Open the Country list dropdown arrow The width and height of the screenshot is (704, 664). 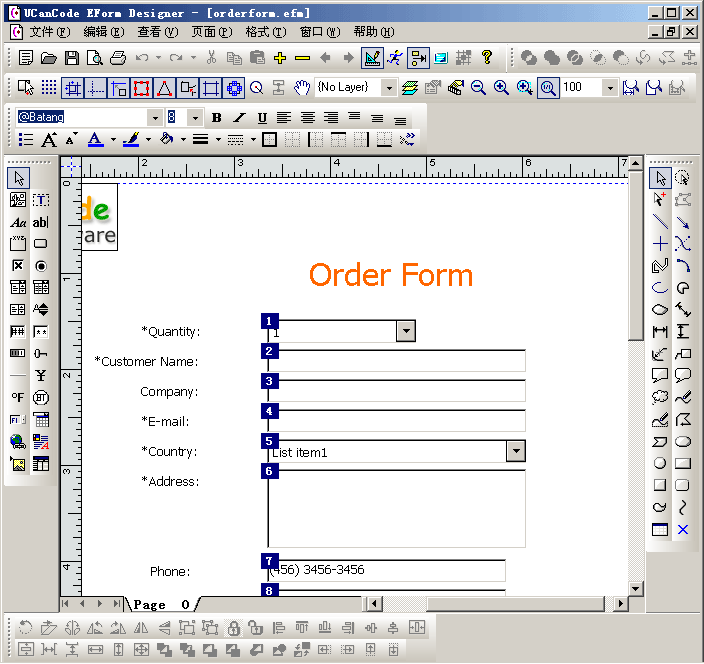pyautogui.click(x=516, y=452)
